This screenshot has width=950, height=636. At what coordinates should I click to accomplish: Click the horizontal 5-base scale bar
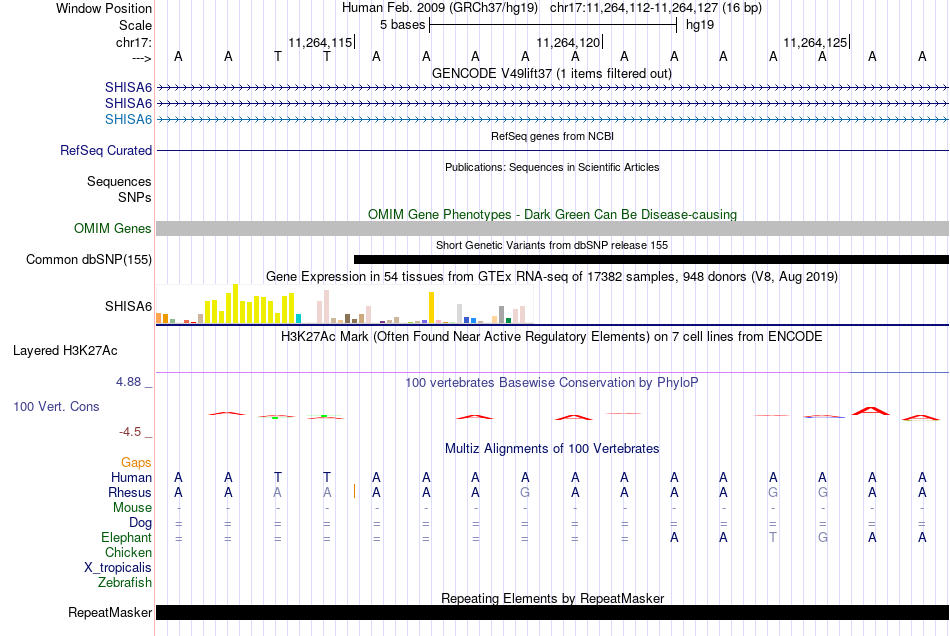click(x=553, y=25)
